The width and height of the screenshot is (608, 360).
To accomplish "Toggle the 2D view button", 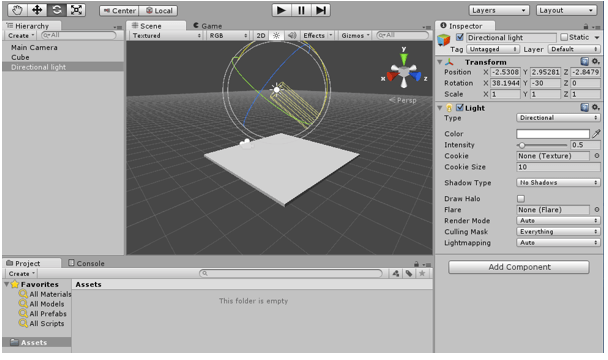I will tap(261, 35).
